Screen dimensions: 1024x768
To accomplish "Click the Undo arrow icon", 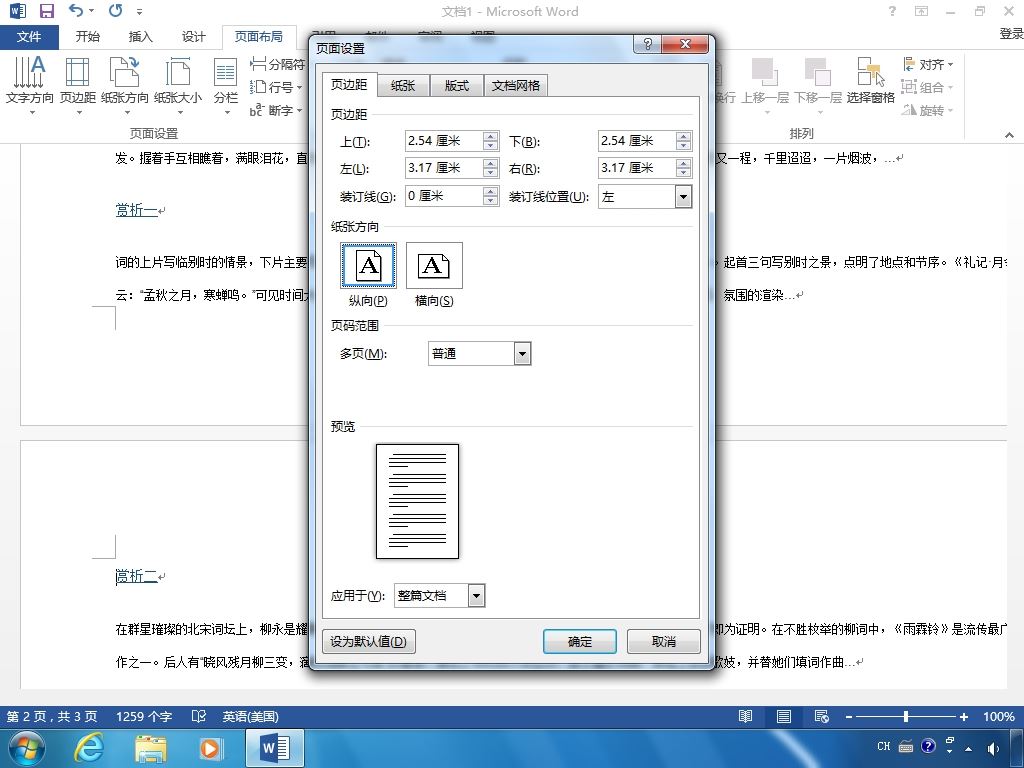I will [76, 11].
